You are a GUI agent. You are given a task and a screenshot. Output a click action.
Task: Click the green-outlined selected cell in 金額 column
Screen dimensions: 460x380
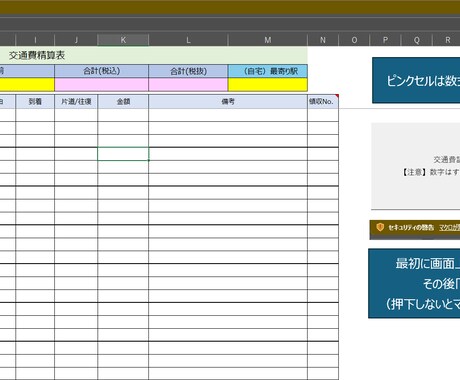click(x=123, y=154)
